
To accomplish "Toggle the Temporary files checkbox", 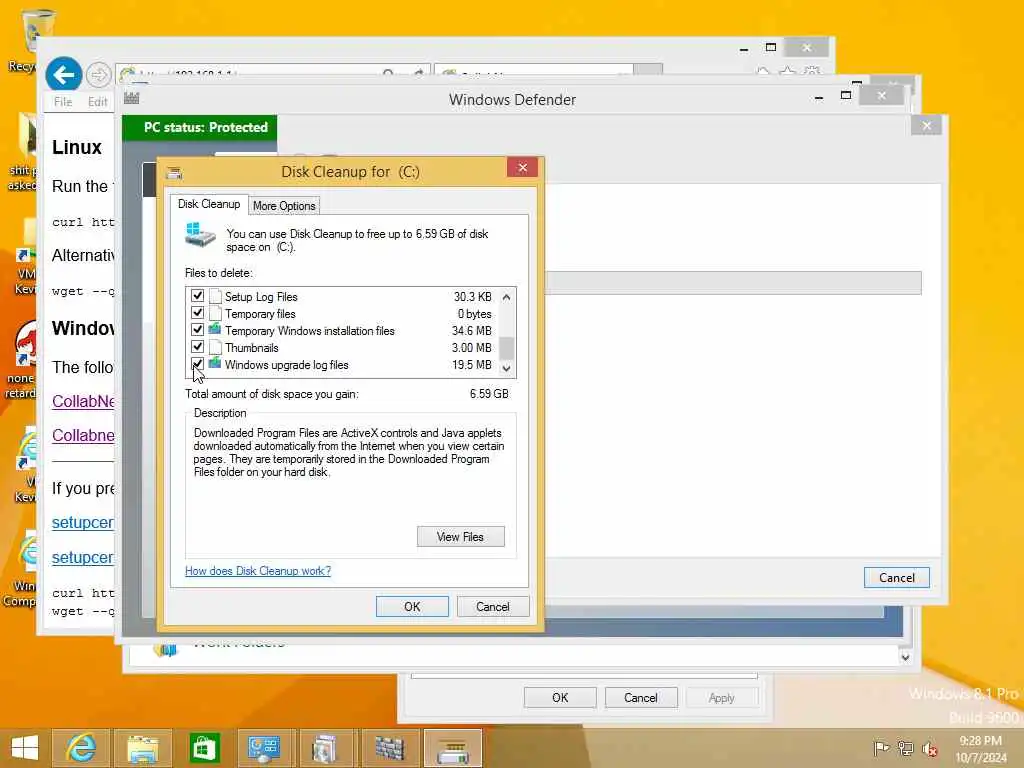I will [197, 313].
